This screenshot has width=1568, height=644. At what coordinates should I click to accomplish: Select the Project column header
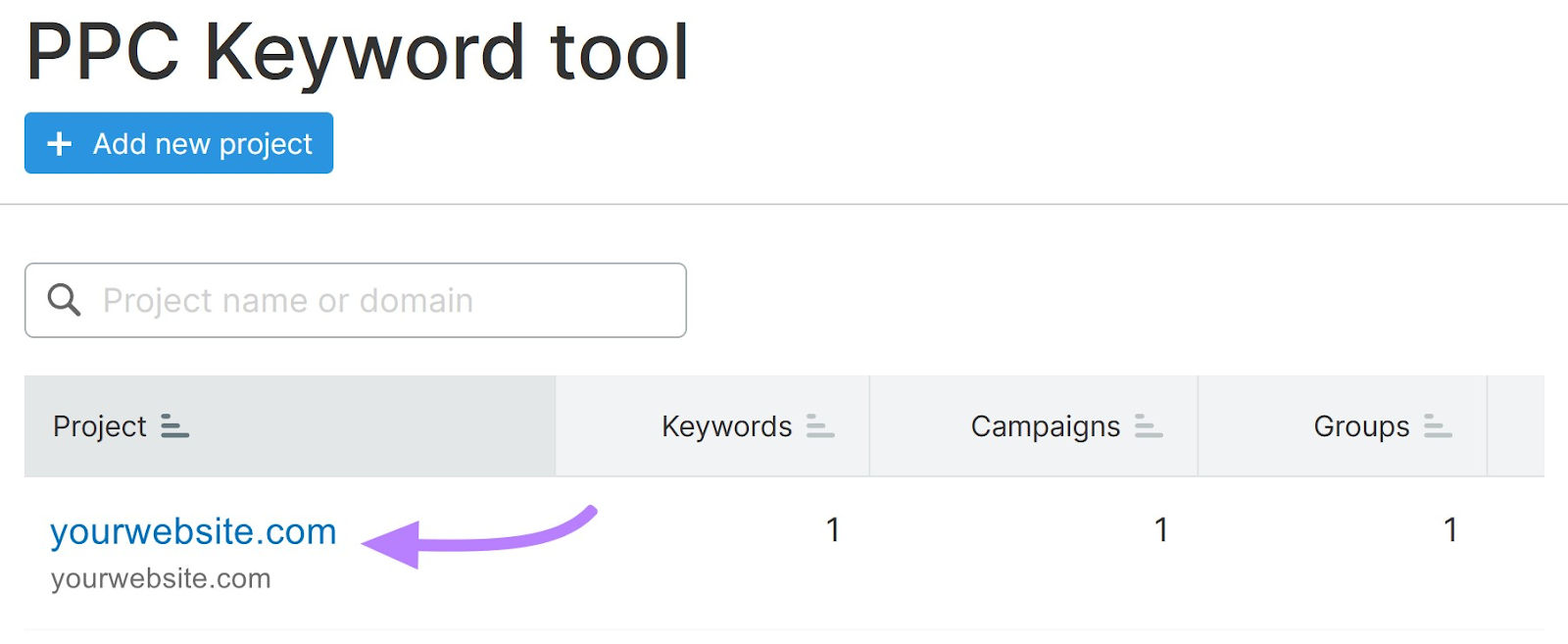pos(100,426)
